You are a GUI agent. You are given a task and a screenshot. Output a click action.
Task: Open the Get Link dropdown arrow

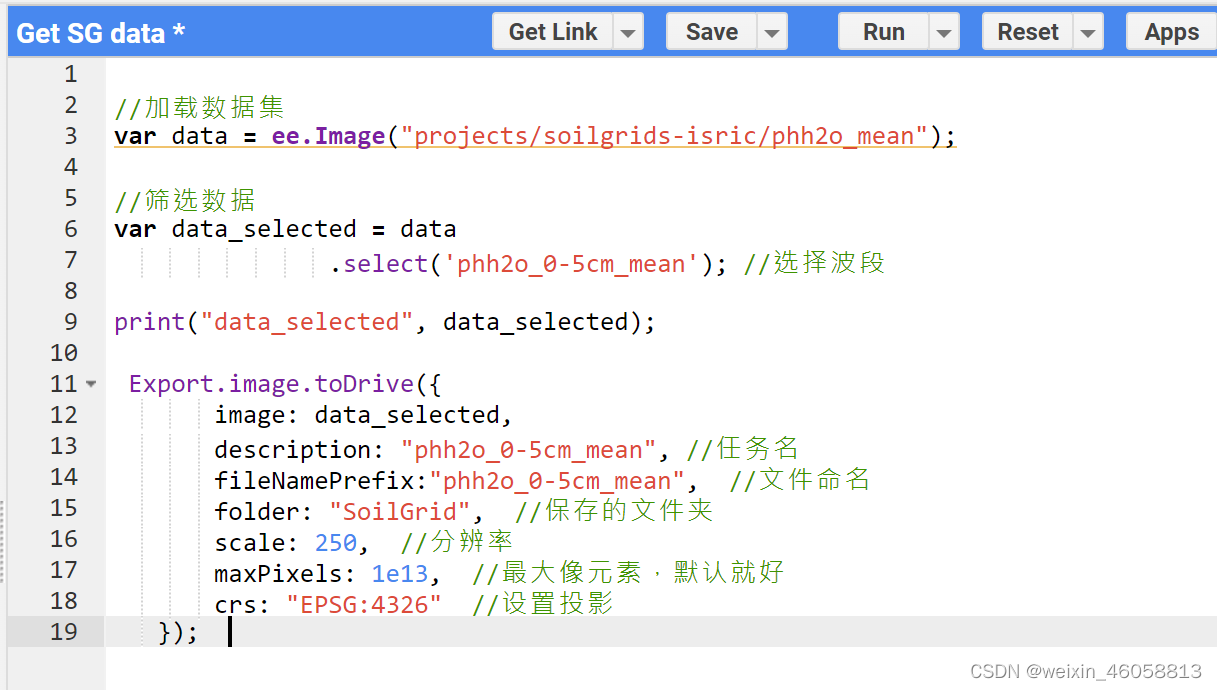point(628,32)
